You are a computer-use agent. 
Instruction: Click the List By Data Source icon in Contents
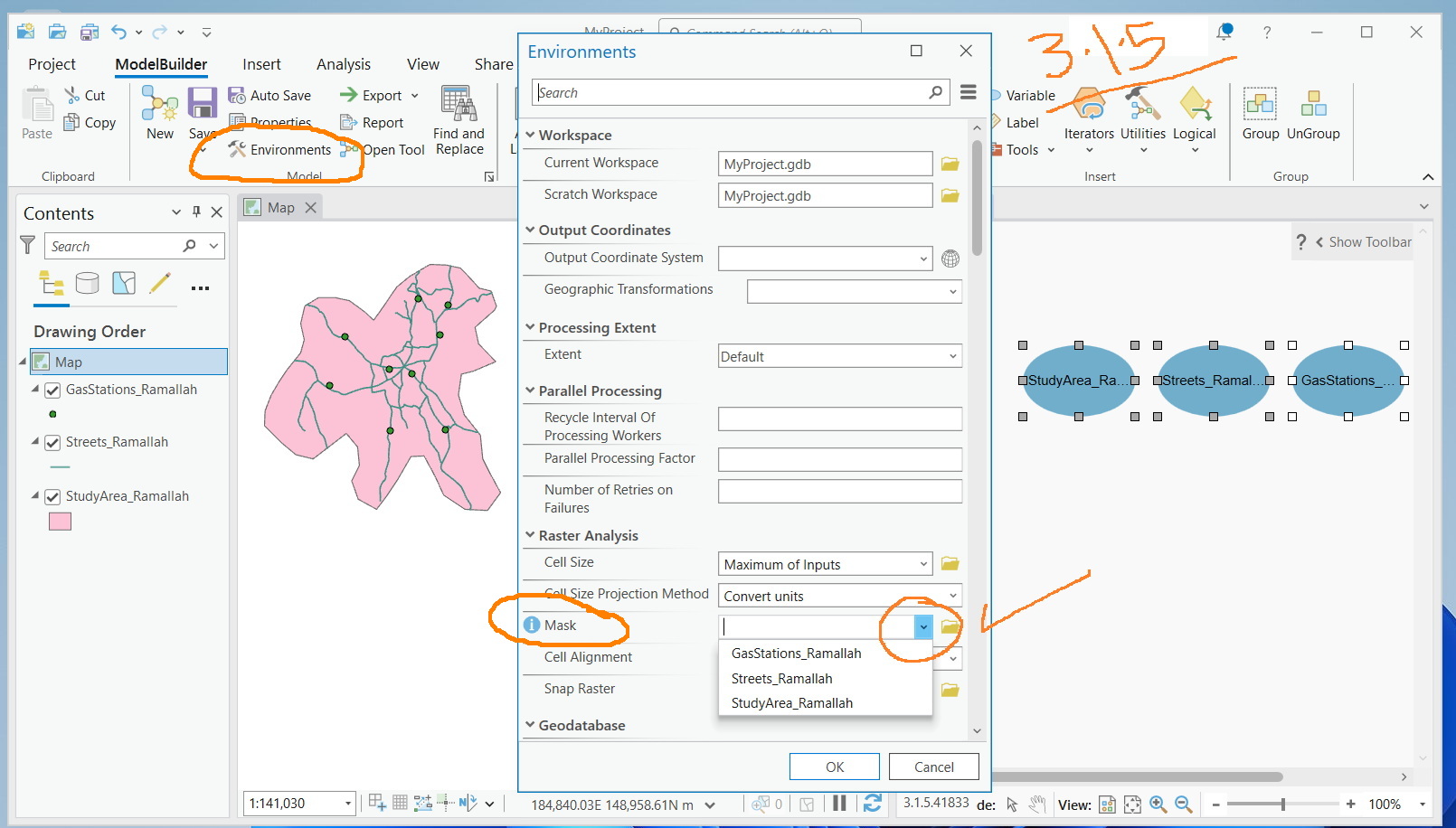(x=88, y=283)
